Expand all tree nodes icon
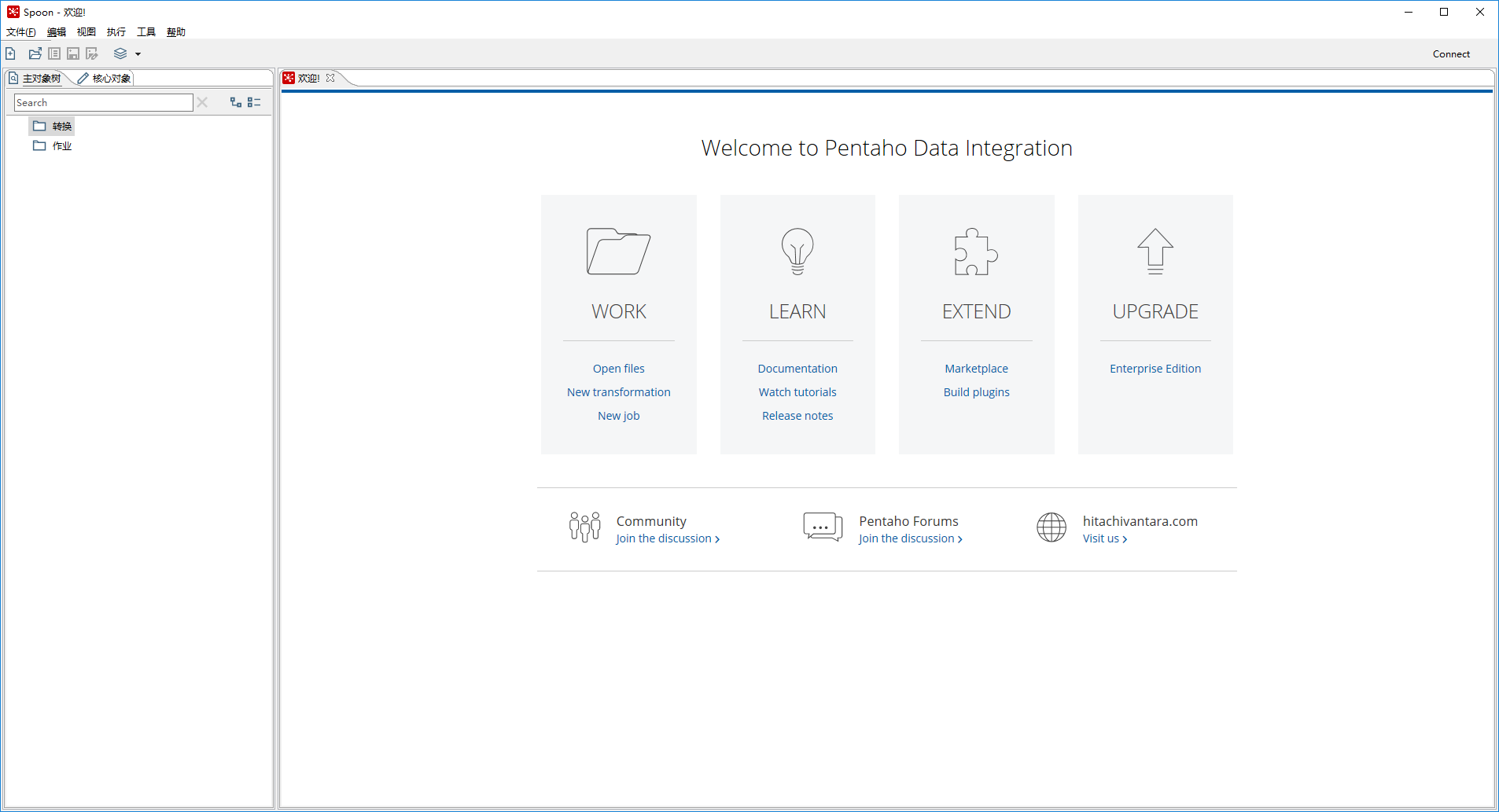Viewport: 1499px width, 812px height. (235, 102)
